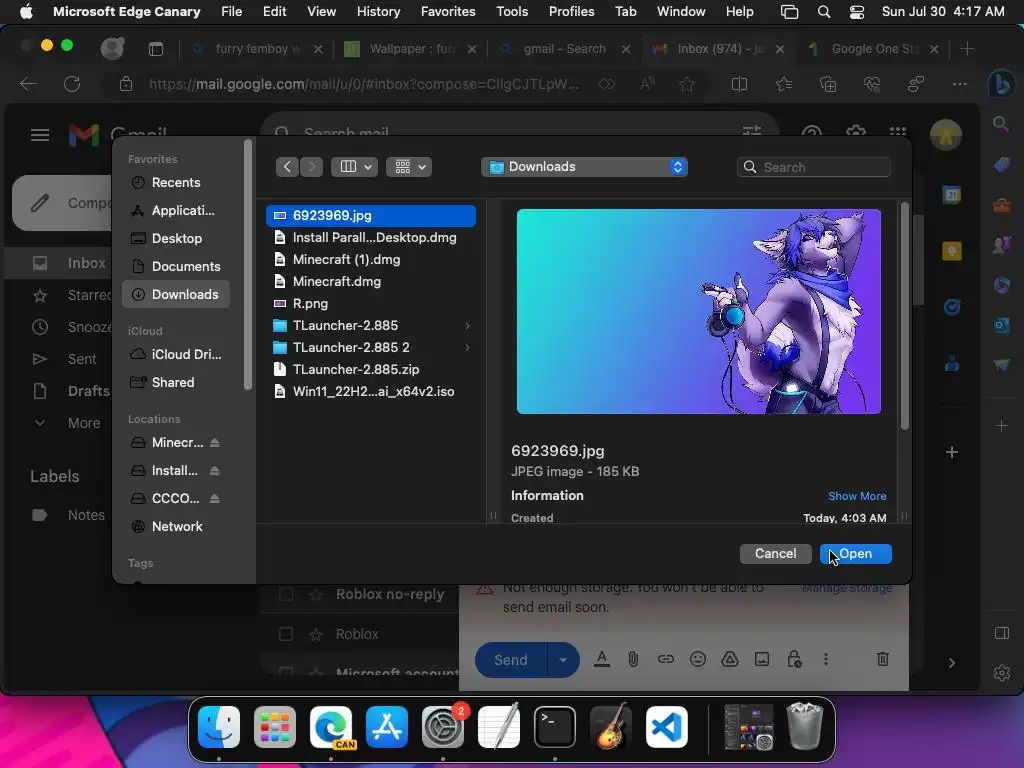Discard draft with trash icon
This screenshot has height=768, width=1024.
point(882,660)
